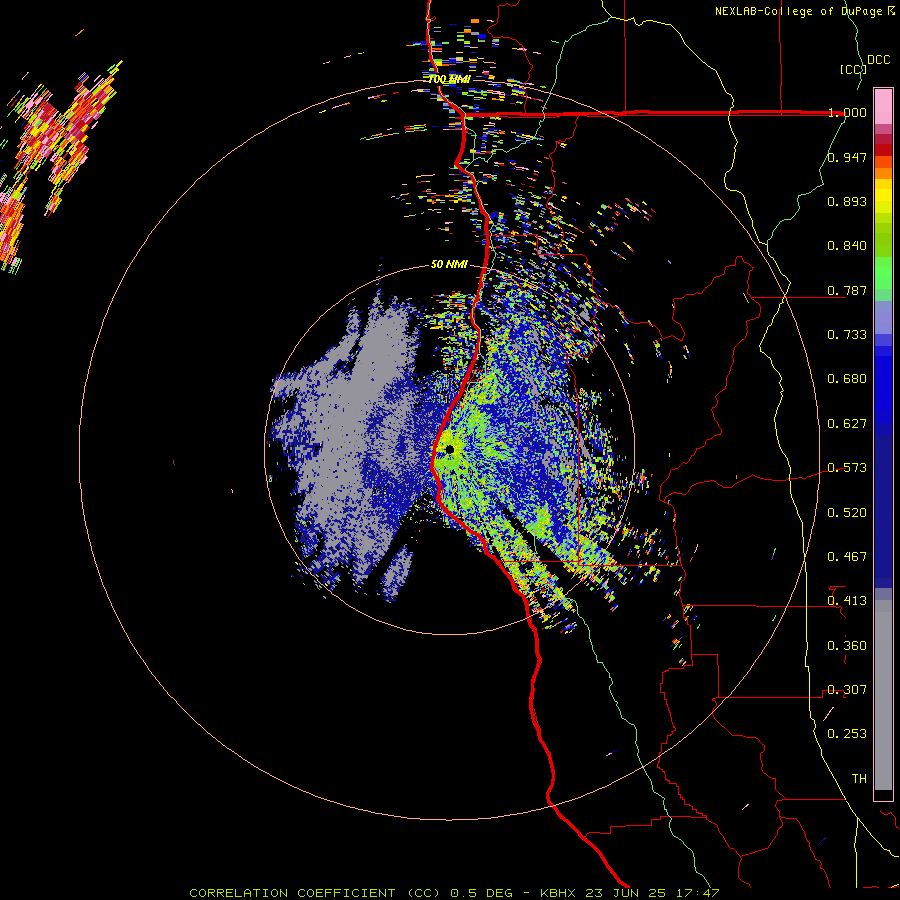Select the 0.733 scale value
This screenshot has height=900, width=900.
coord(847,335)
